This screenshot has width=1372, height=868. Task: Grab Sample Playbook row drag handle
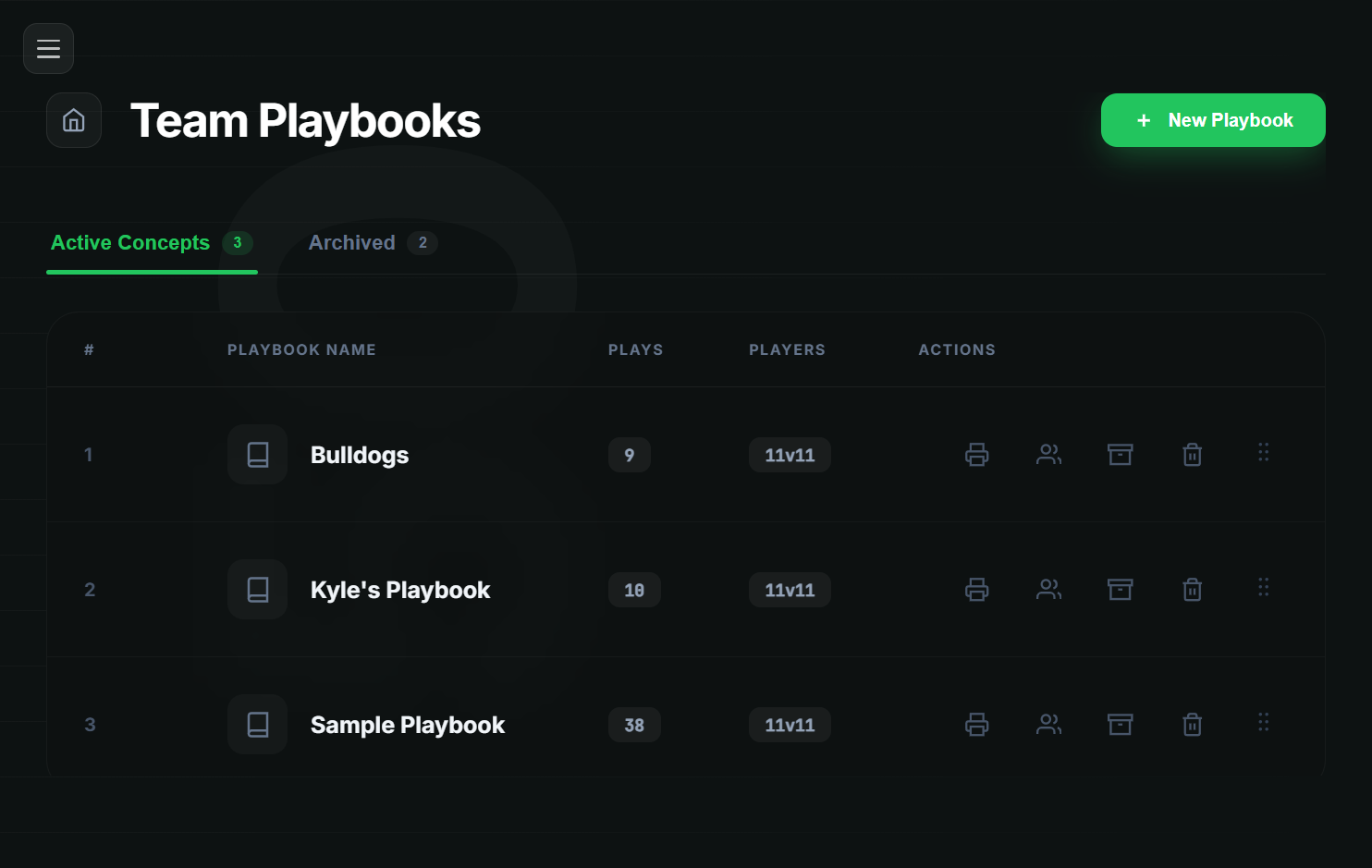[x=1264, y=722]
